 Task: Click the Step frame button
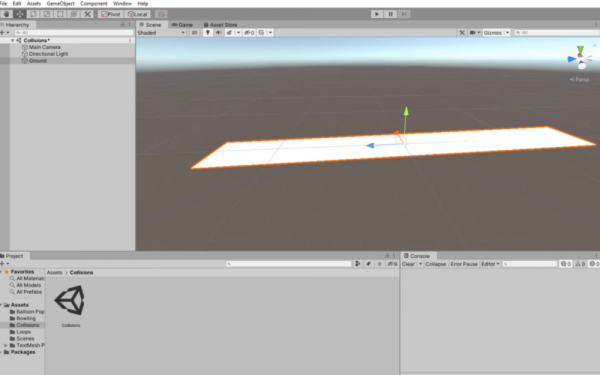tap(404, 14)
